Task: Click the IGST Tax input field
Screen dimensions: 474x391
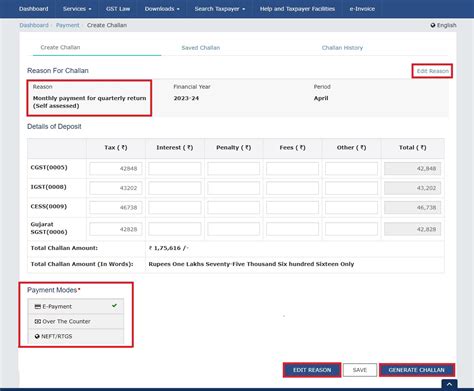Action: click(x=116, y=188)
